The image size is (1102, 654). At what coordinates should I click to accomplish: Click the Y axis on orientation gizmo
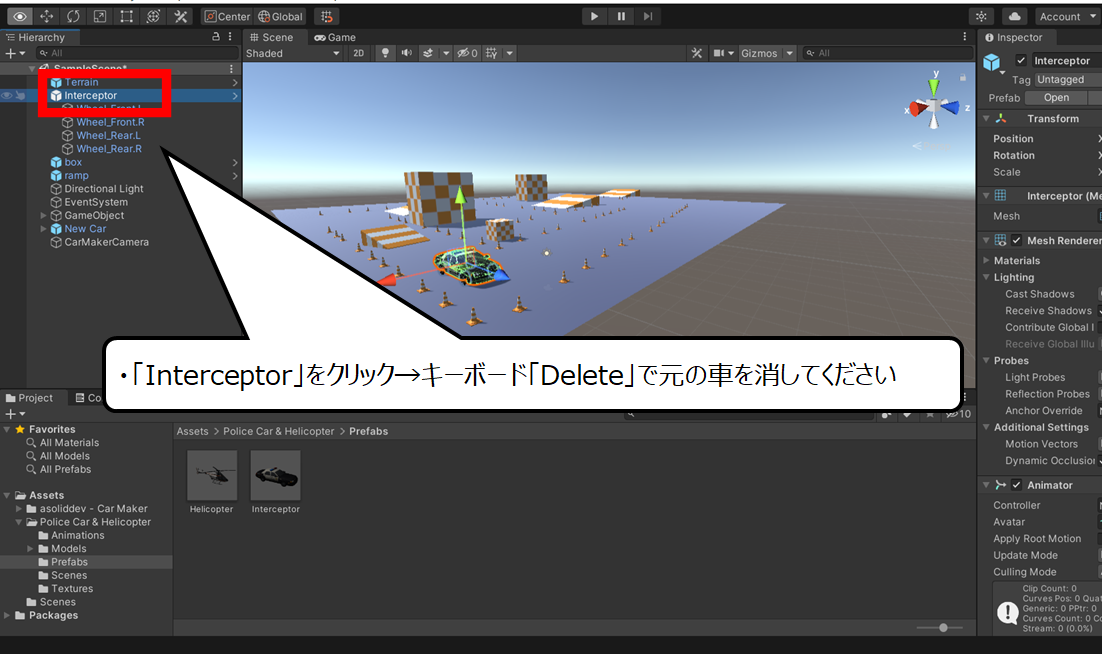(934, 85)
